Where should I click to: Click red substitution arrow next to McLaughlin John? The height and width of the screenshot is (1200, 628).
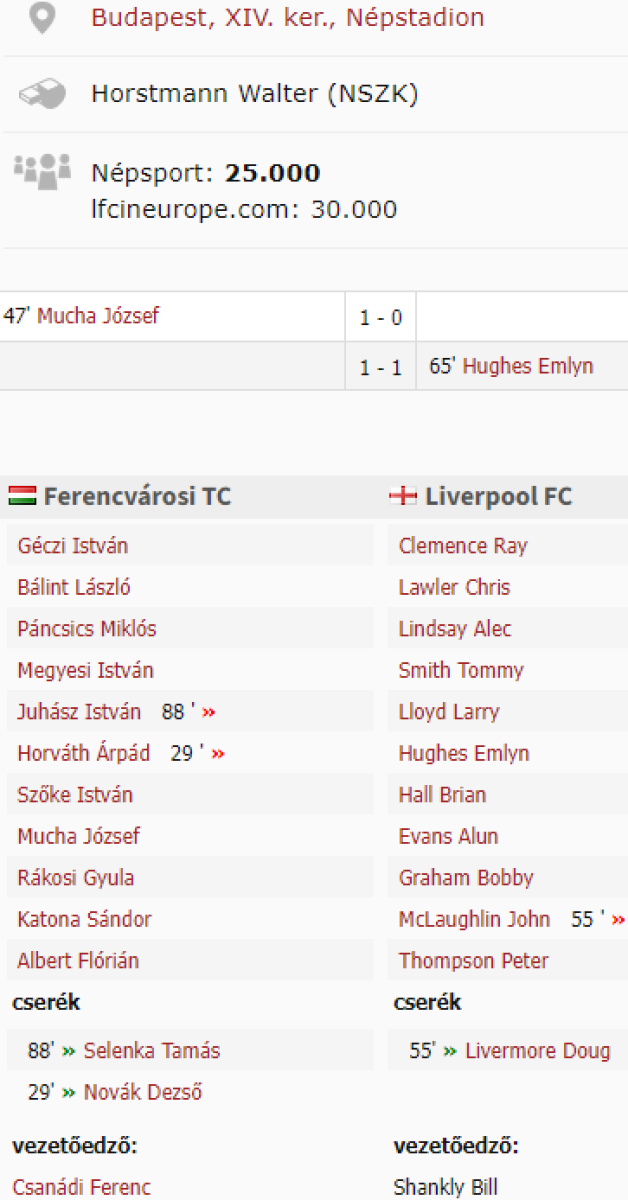click(618, 920)
